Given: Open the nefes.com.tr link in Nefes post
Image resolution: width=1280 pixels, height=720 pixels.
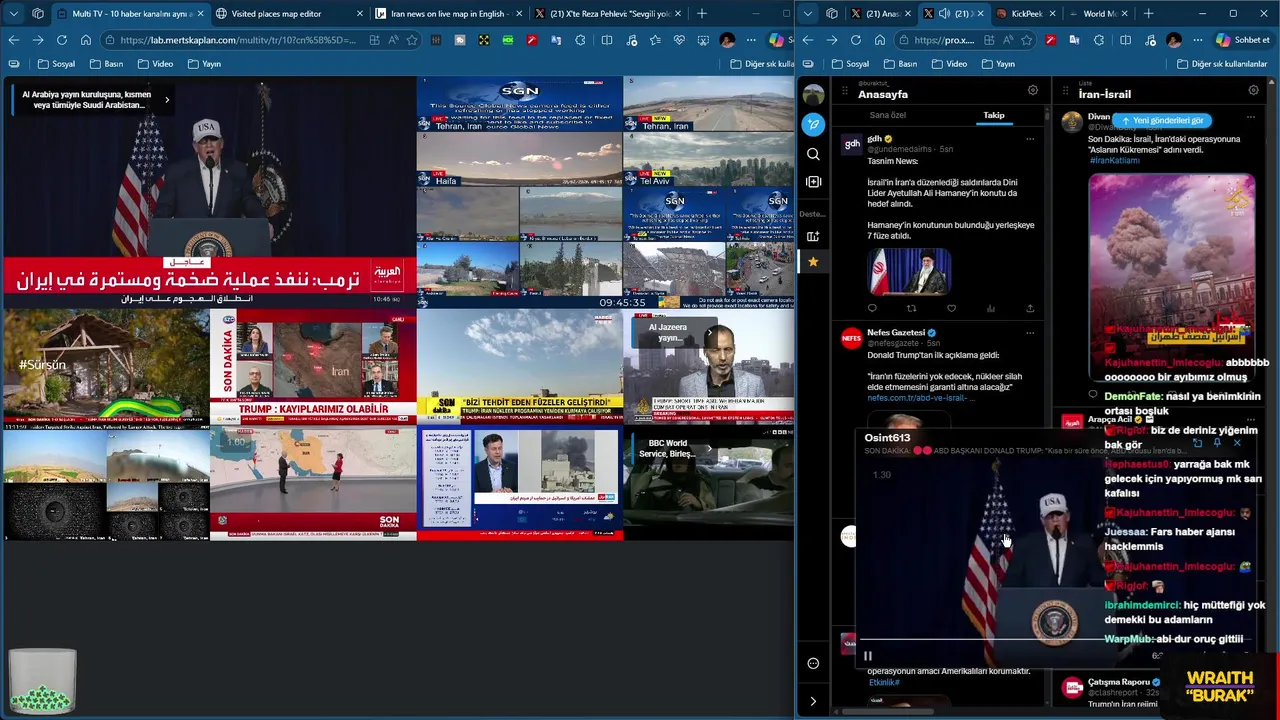Looking at the screenshot, I should click(920, 398).
